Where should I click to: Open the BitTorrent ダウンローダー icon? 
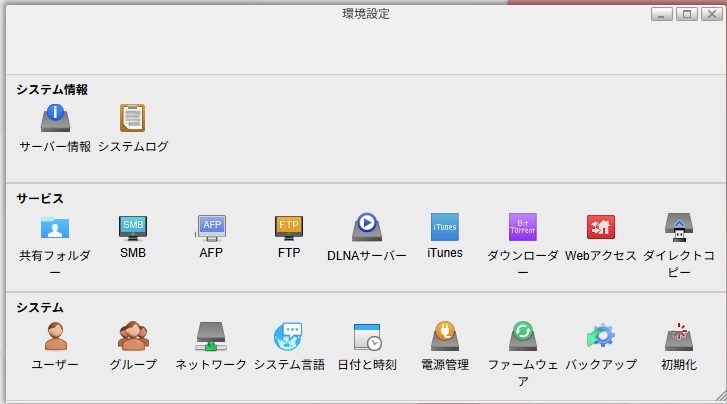pyautogui.click(x=523, y=227)
